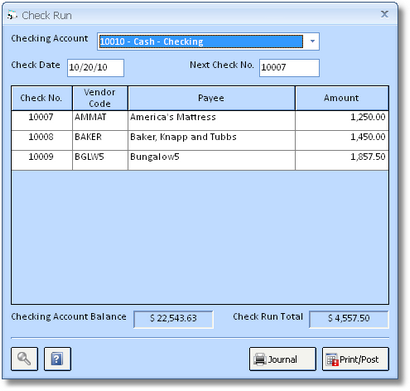Close the Check Run dialog

[x=385, y=14]
